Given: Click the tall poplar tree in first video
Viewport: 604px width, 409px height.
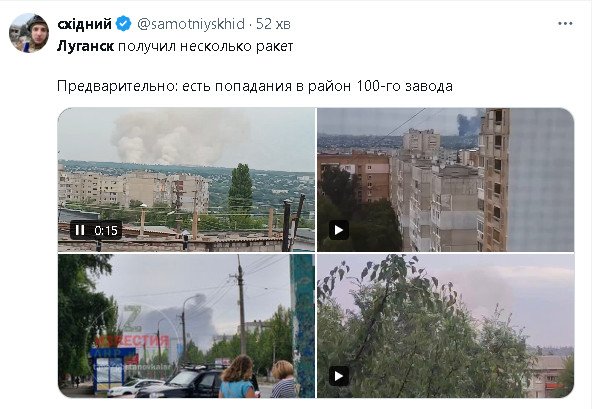Looking at the screenshot, I should click(240, 189).
